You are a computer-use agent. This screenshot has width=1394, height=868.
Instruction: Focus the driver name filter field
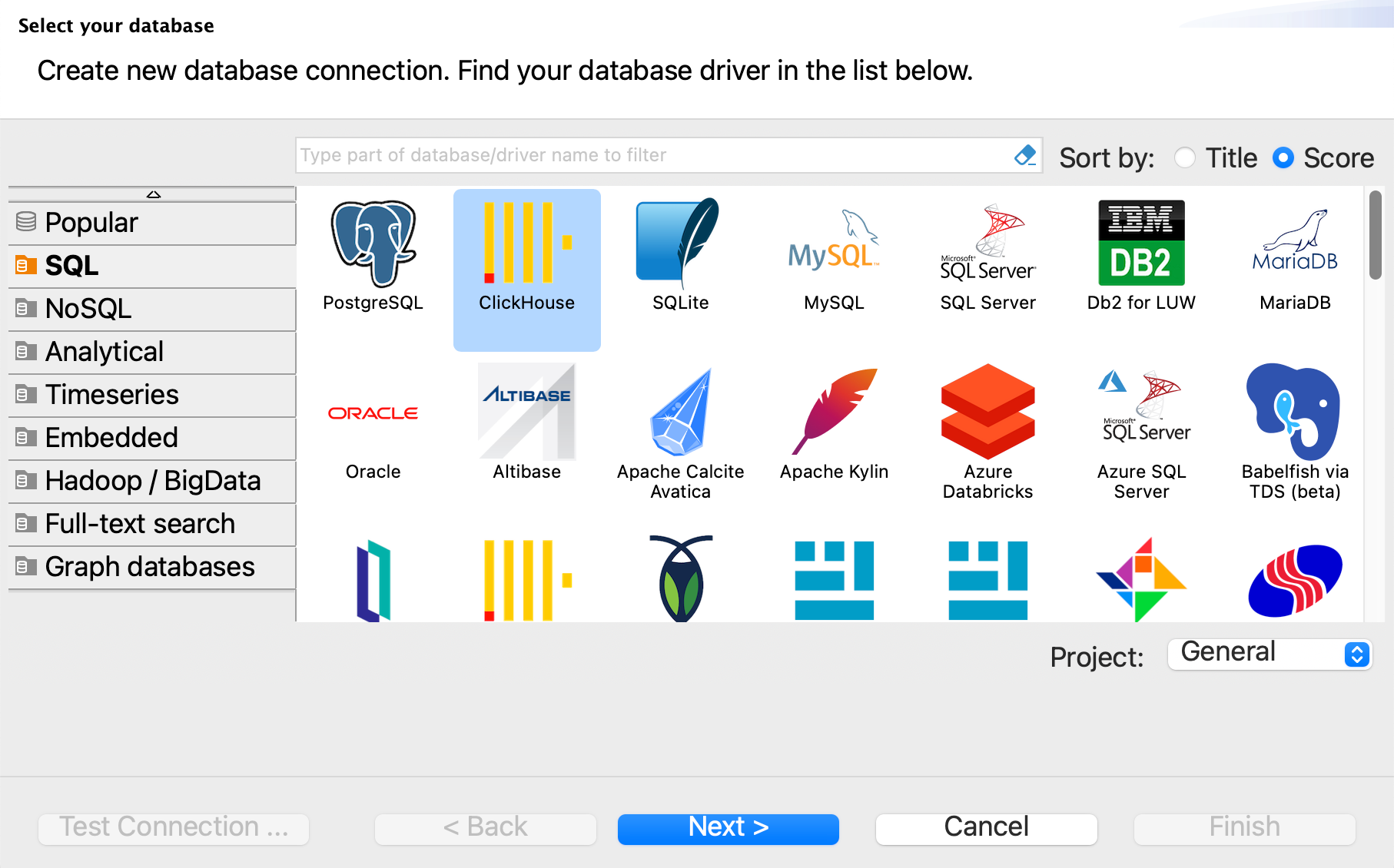click(653, 156)
